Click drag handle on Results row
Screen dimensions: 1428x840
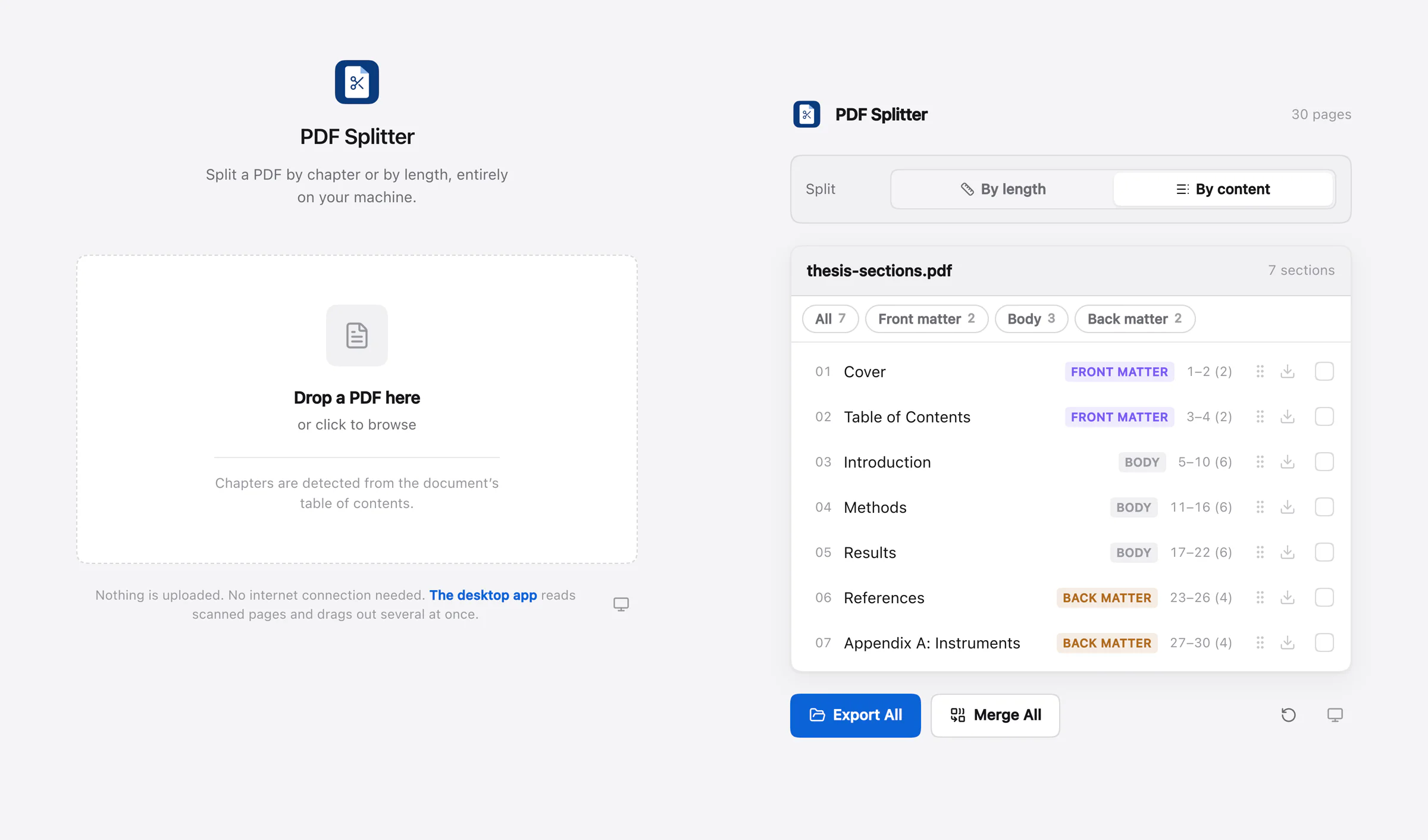coord(1260,552)
